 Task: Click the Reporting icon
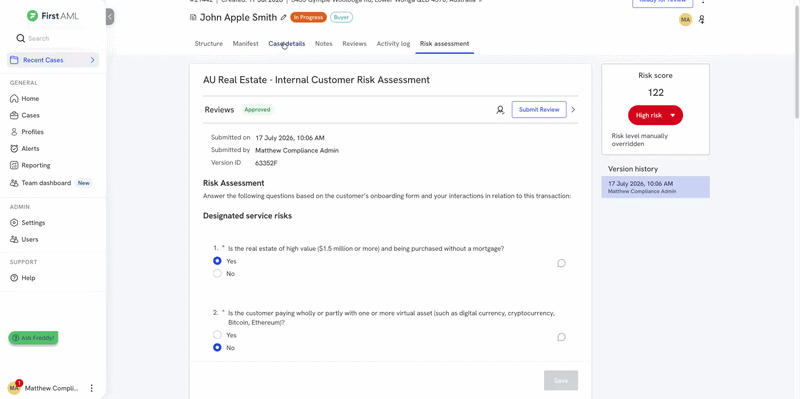pyautogui.click(x=14, y=165)
